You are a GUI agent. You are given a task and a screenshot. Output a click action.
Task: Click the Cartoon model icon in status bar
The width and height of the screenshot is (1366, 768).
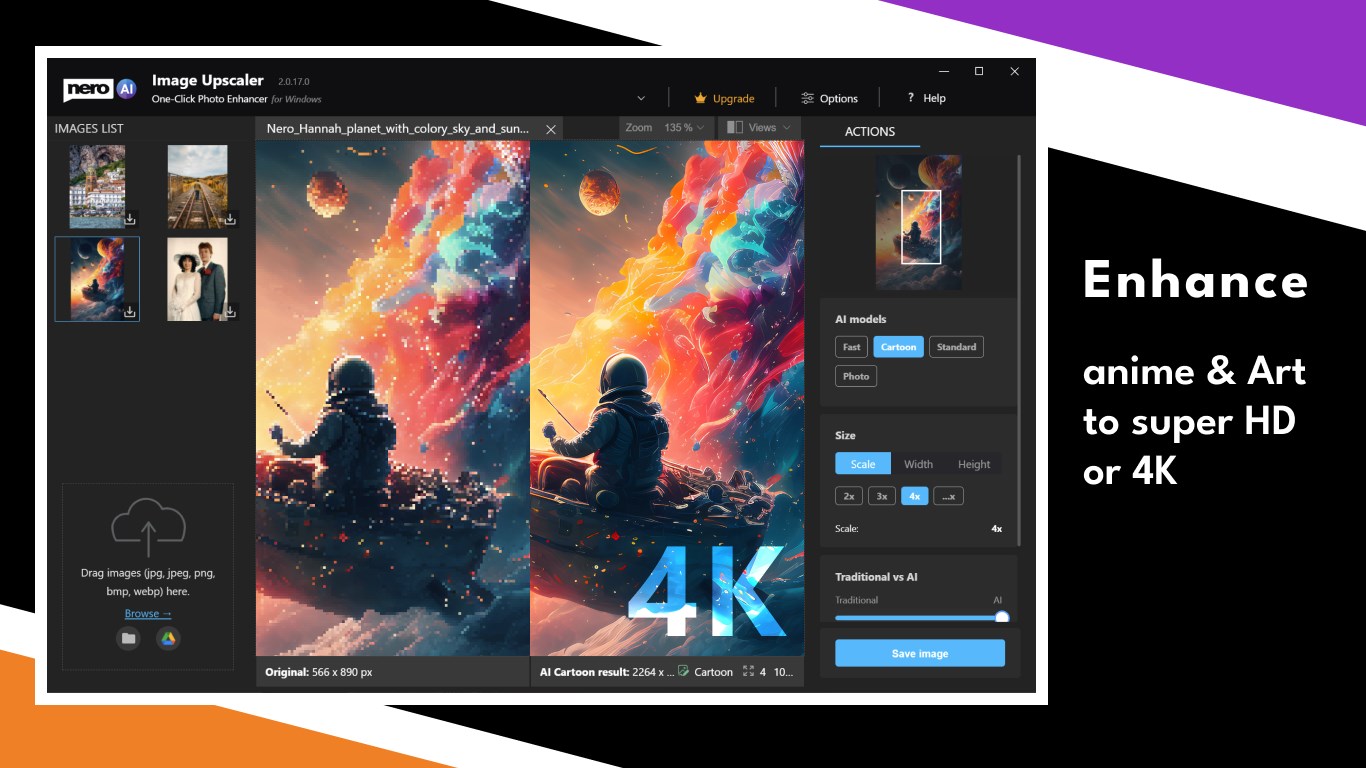coord(683,671)
